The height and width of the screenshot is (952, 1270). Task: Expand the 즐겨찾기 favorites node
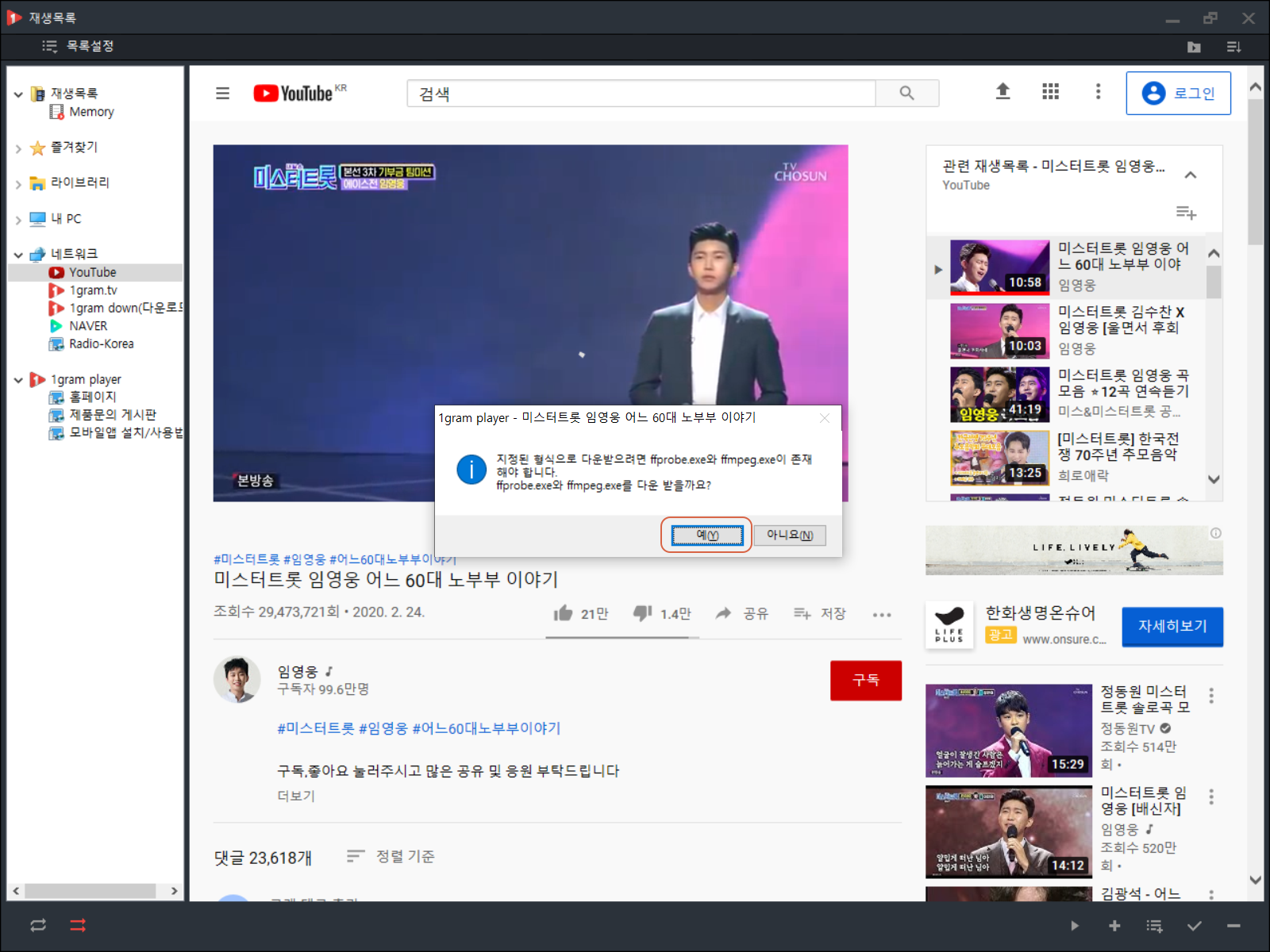(18, 148)
